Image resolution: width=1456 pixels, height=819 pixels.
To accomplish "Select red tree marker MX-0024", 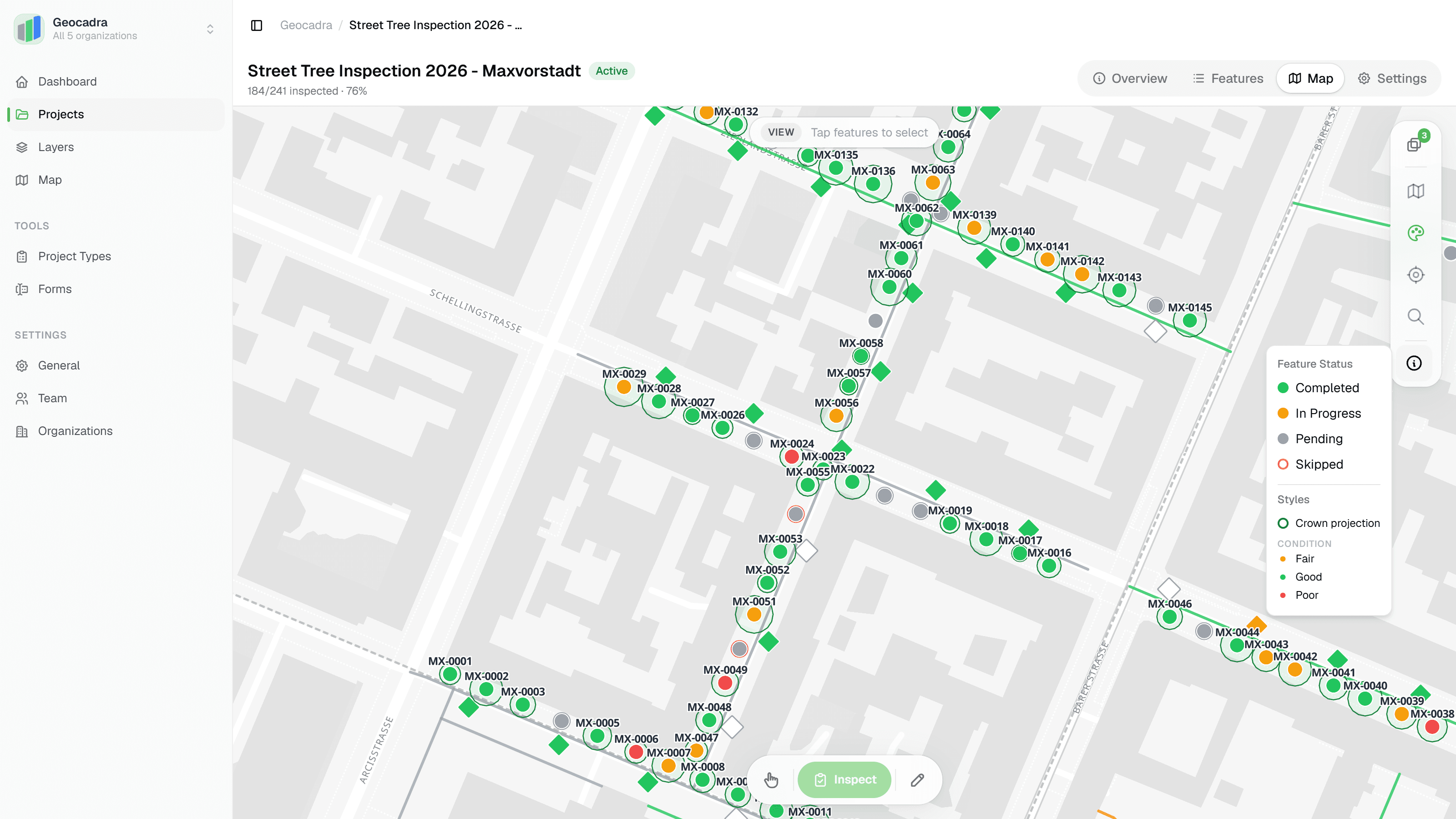I will pos(791,457).
